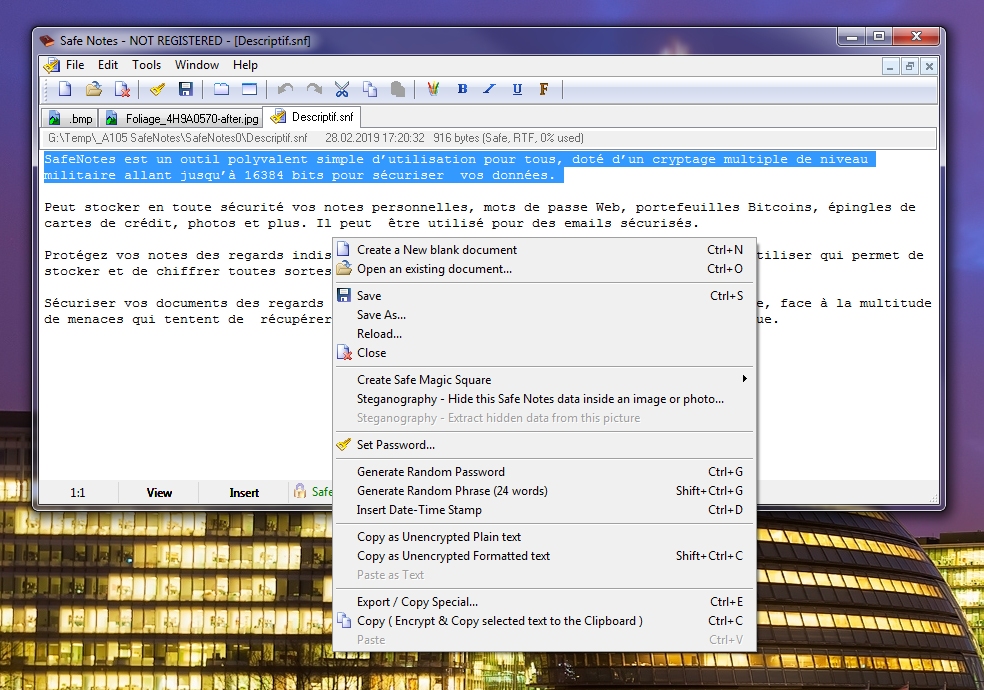984x690 pixels.
Task: Choose Insert Date-Time Stamp
Action: pyautogui.click(x=544, y=510)
